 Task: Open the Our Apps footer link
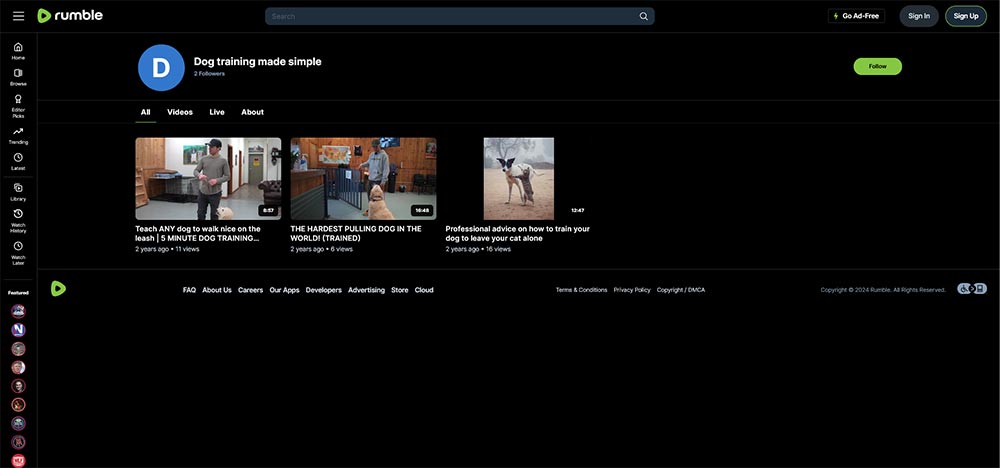284,290
